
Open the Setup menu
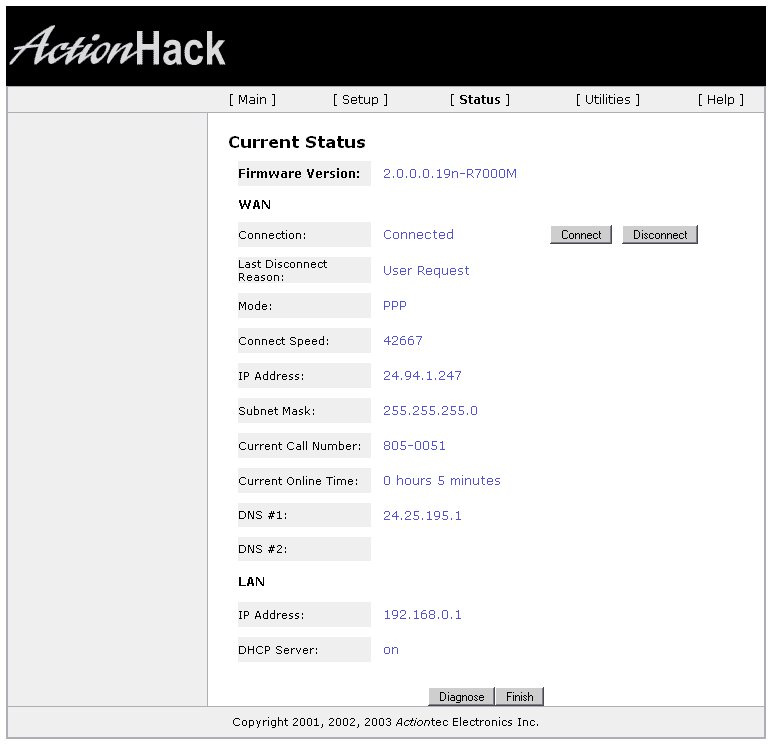pyautogui.click(x=360, y=99)
